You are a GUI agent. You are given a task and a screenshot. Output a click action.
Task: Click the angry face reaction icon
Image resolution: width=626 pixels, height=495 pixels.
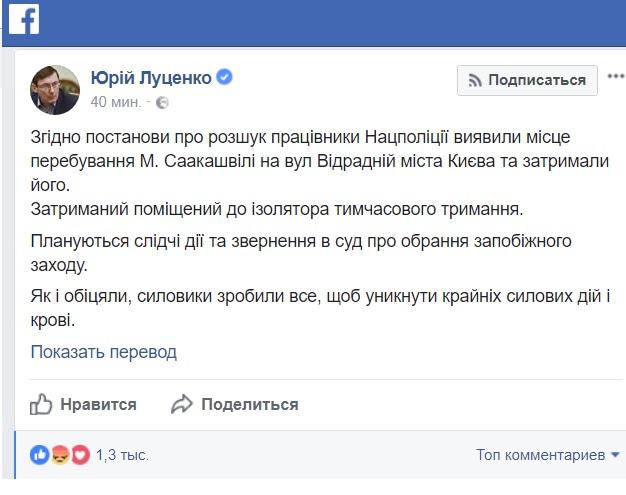click(59, 455)
